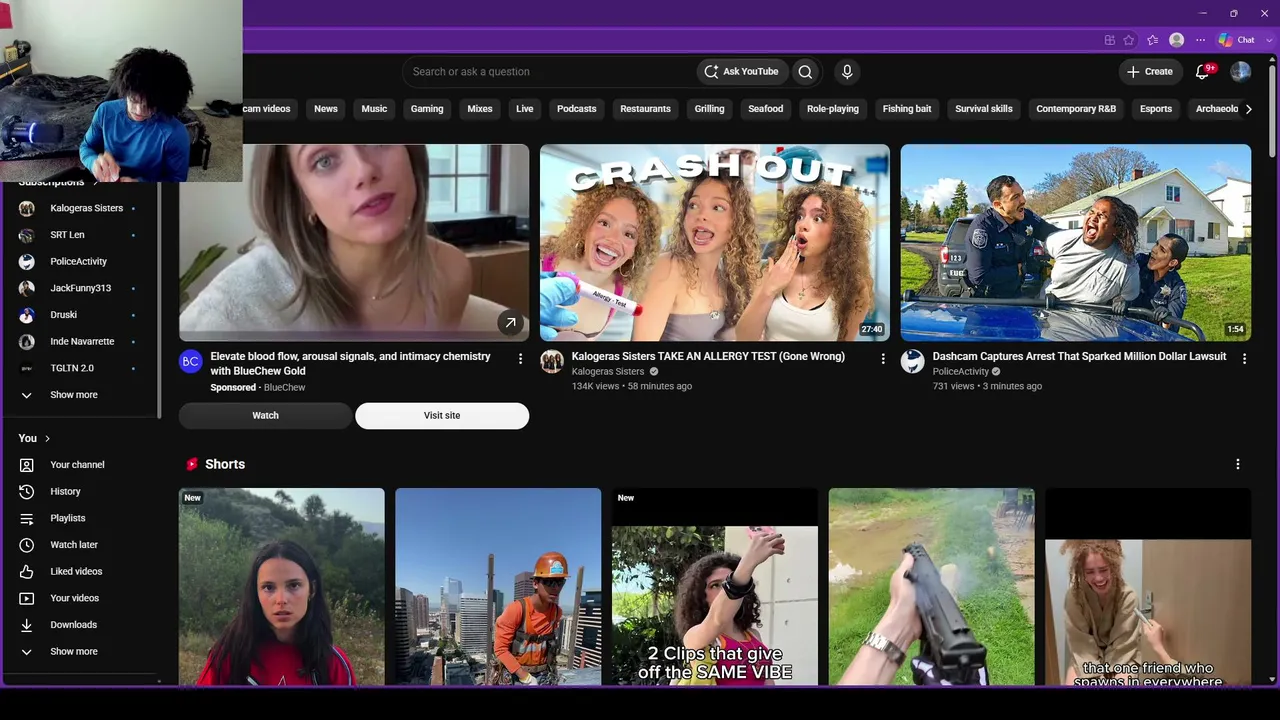This screenshot has width=1280, height=720.
Task: Click the BlueChew BC advertiser avatar
Action: click(x=191, y=362)
